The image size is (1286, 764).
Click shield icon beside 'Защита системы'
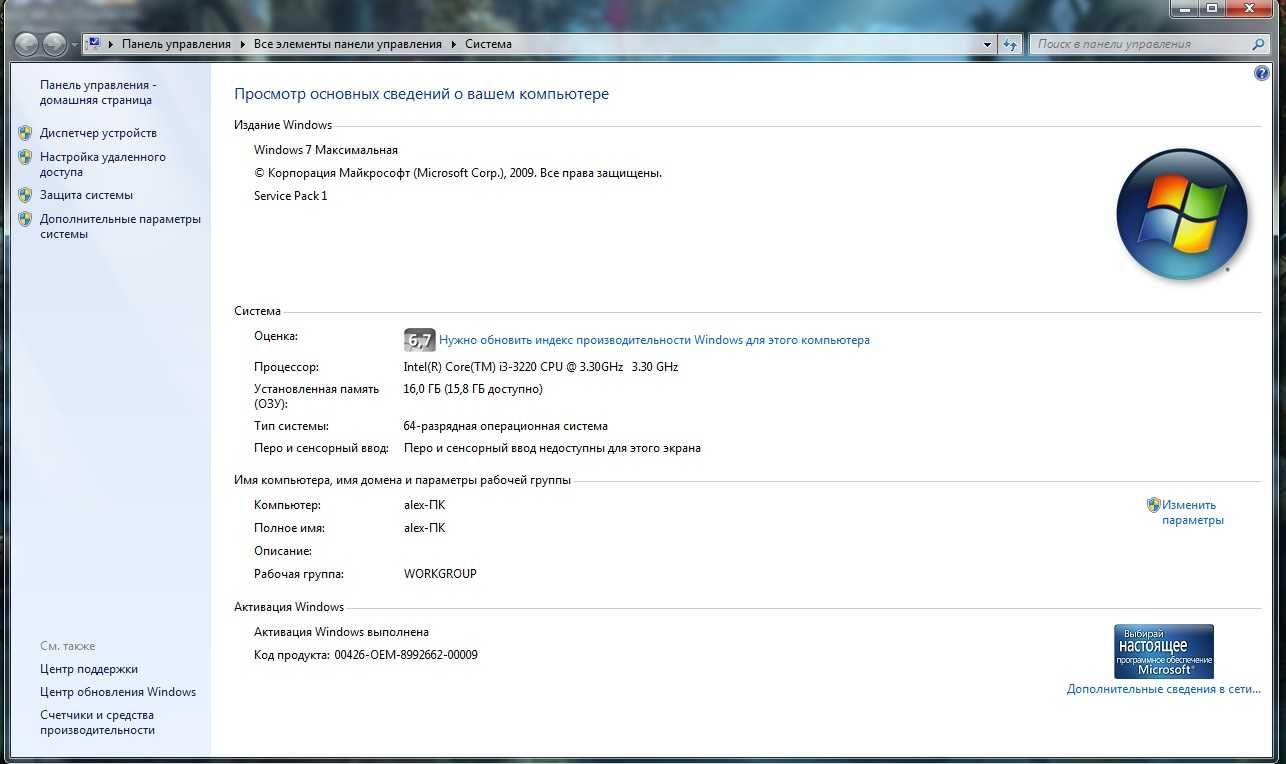pos(25,195)
